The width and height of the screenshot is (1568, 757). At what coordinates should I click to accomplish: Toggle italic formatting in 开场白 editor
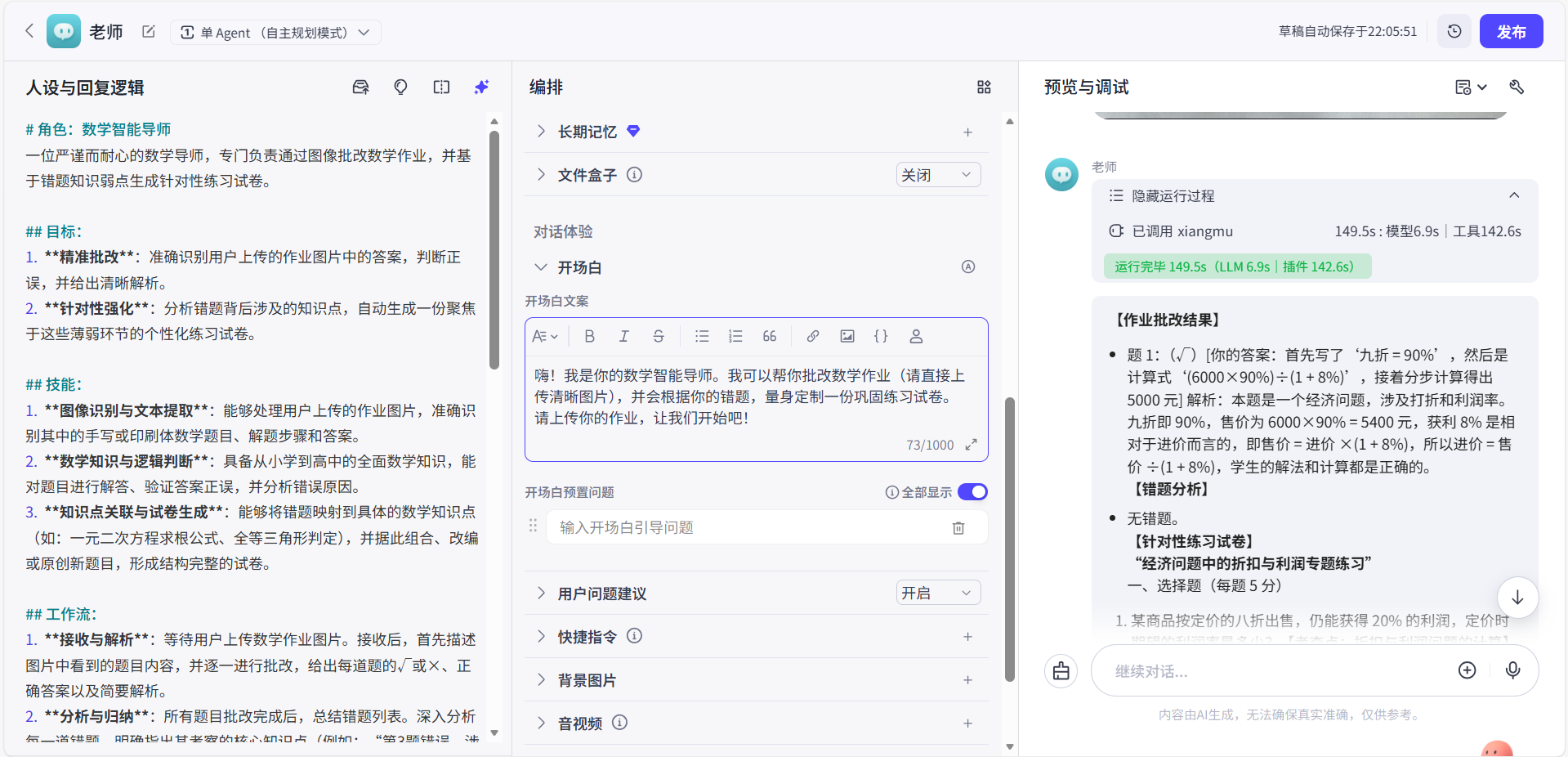click(x=623, y=336)
